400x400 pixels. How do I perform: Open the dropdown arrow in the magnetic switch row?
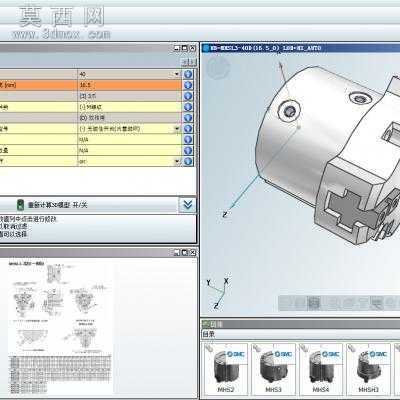click(177, 129)
